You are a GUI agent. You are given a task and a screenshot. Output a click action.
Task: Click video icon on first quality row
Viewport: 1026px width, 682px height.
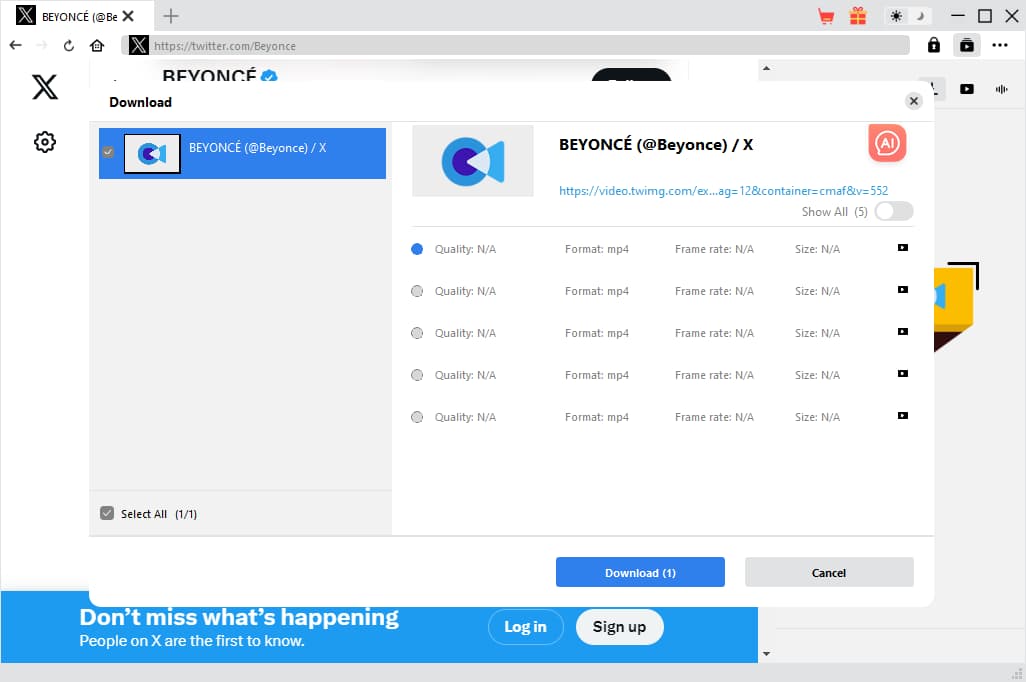(x=902, y=248)
